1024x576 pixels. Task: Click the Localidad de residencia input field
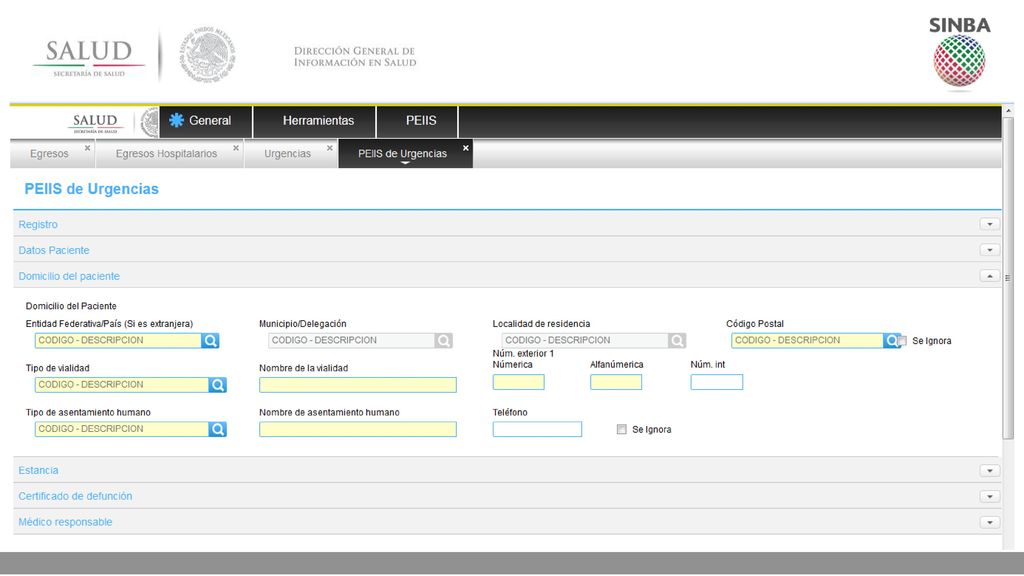point(585,340)
